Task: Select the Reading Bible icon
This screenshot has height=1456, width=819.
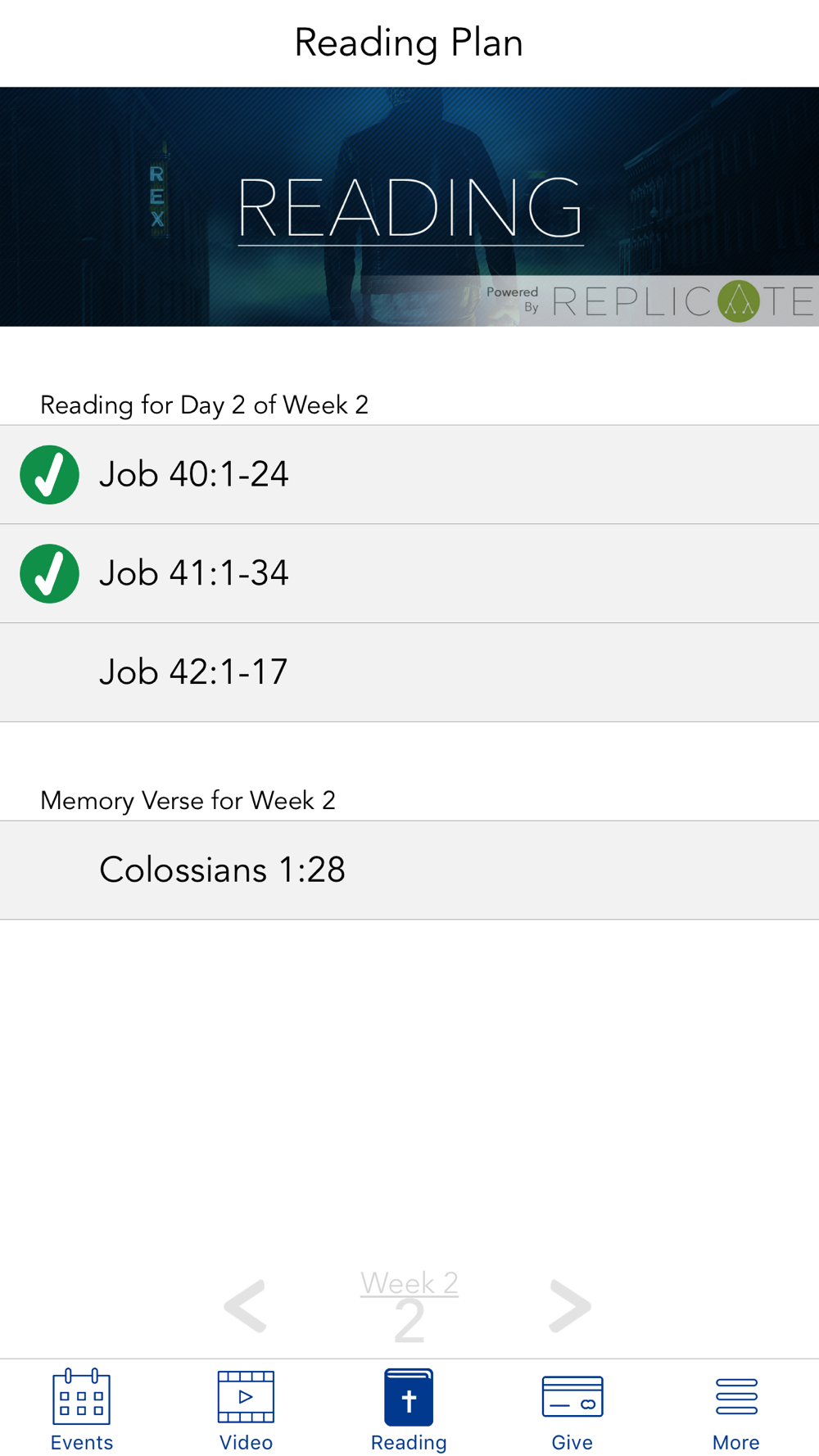Action: 409,1396
